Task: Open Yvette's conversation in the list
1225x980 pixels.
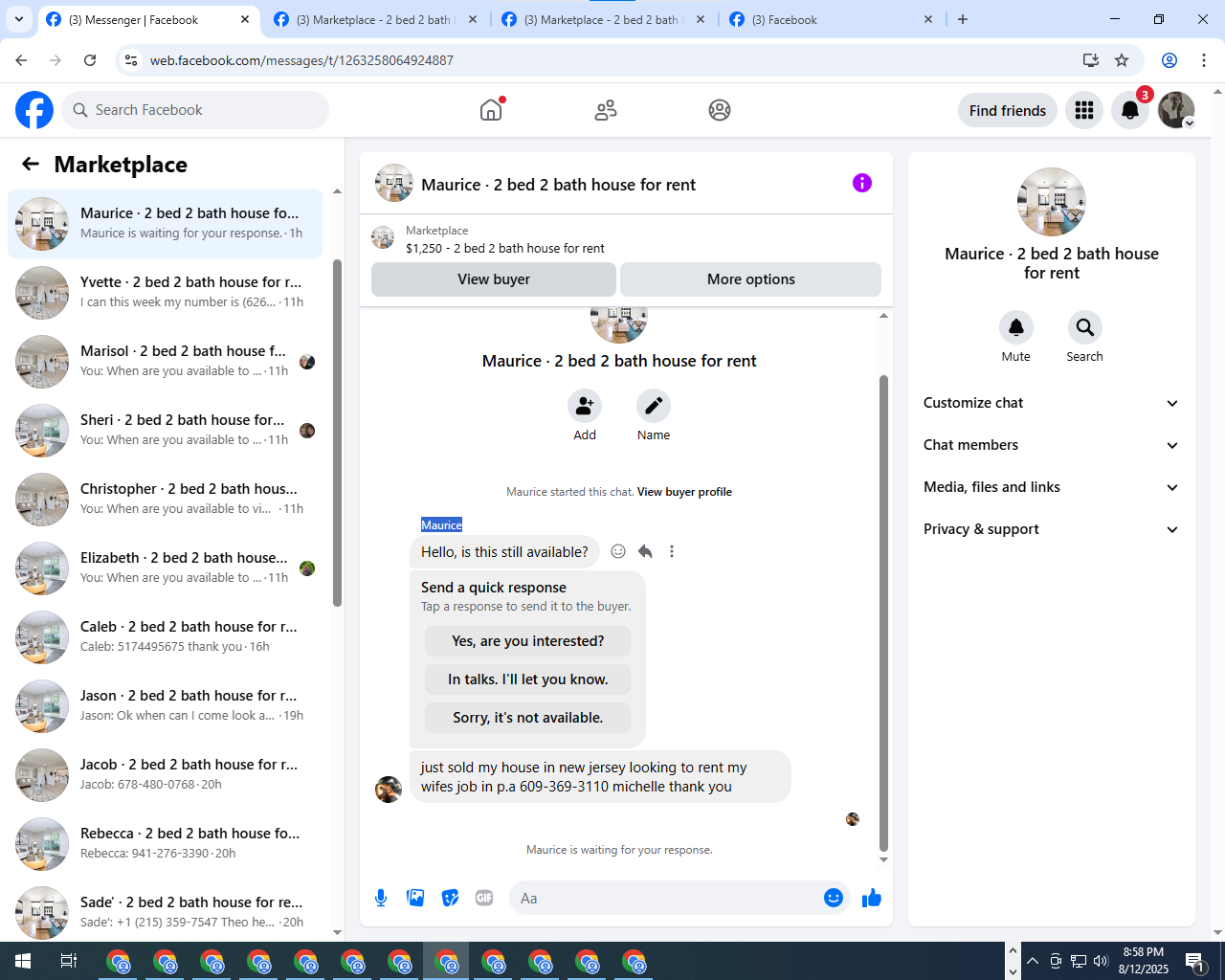Action: [165, 293]
